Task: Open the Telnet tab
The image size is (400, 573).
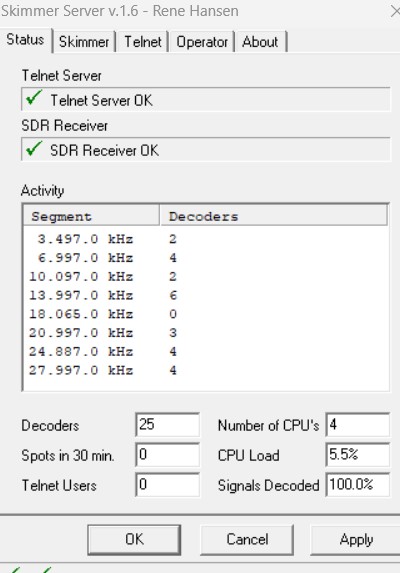Action: (x=143, y=42)
